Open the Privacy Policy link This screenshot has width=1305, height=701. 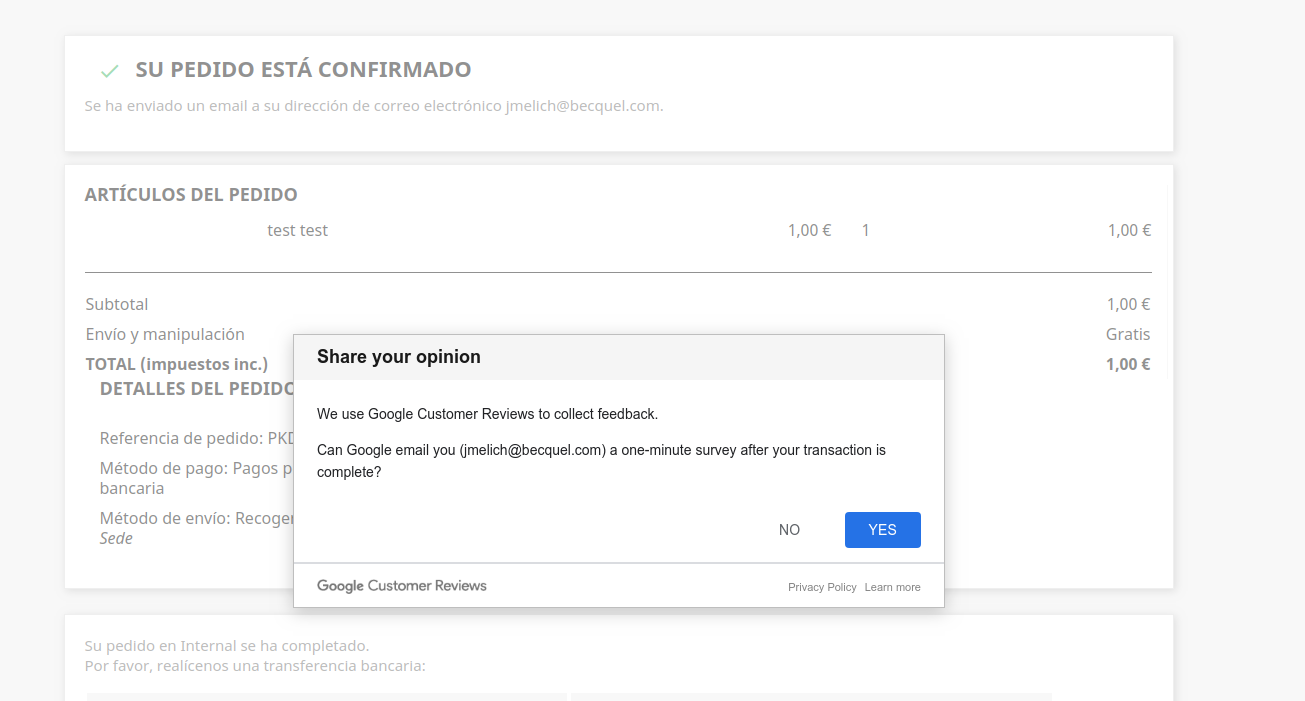[822, 587]
